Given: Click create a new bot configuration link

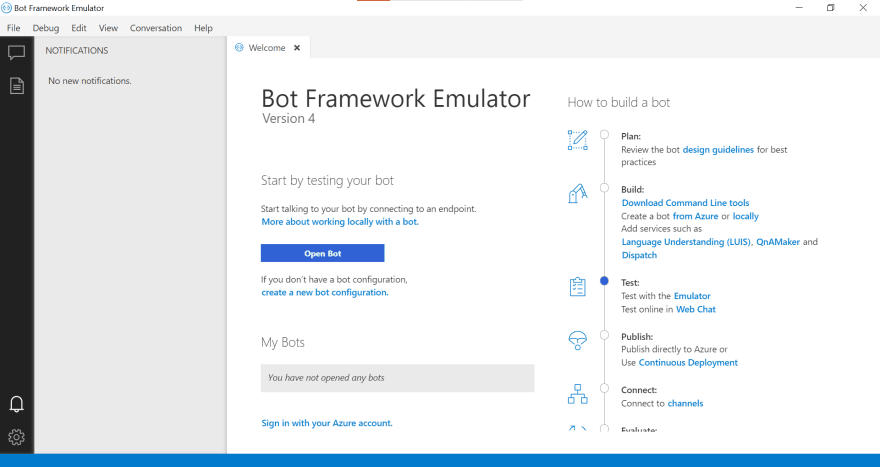Looking at the screenshot, I should 325,292.
